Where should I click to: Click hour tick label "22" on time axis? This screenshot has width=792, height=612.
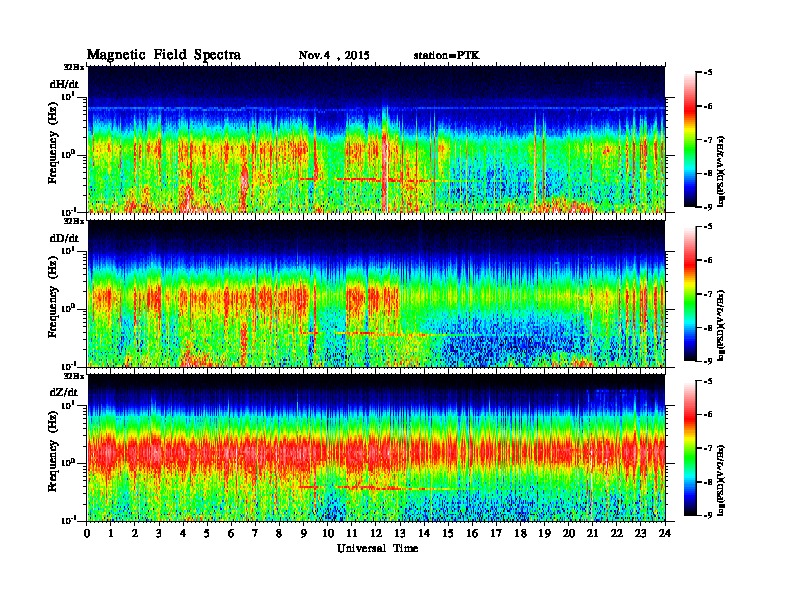617,534
